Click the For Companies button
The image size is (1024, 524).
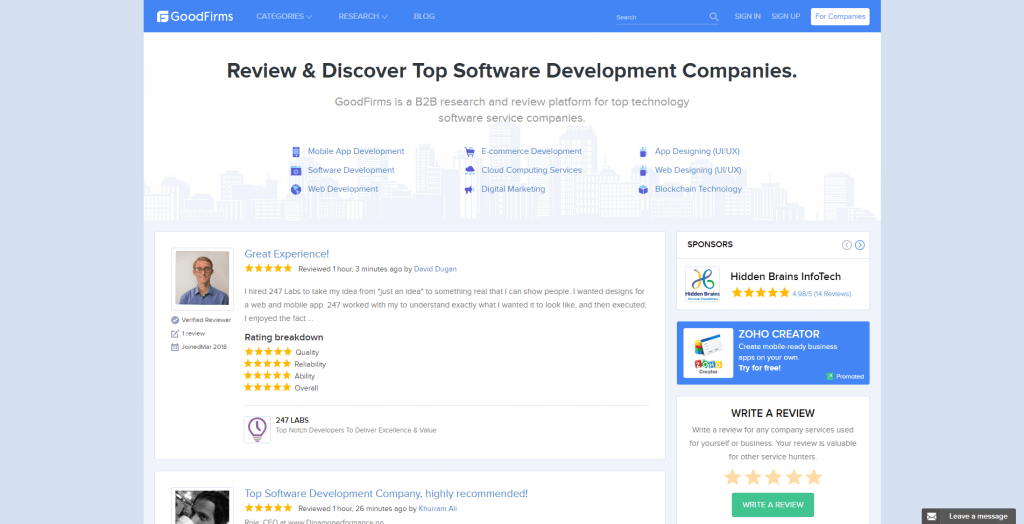click(840, 16)
